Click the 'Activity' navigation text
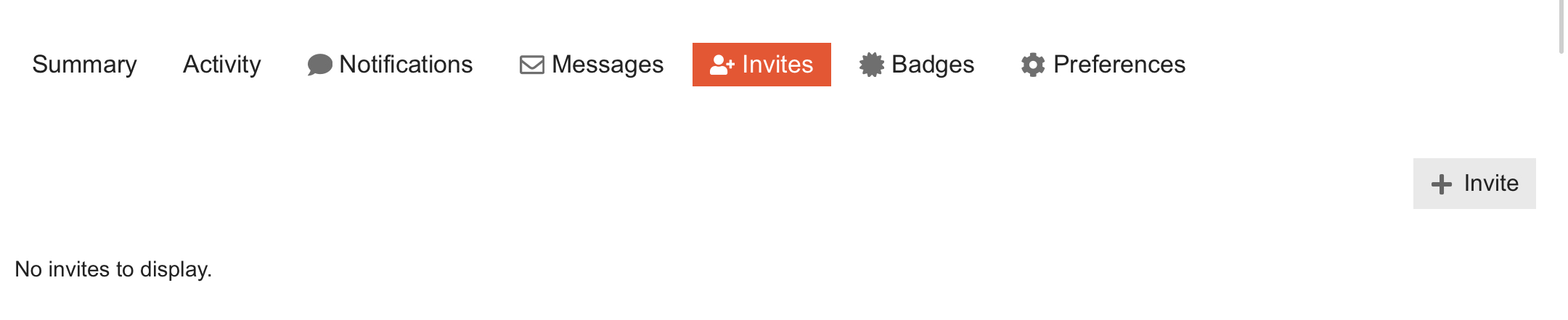 221,65
